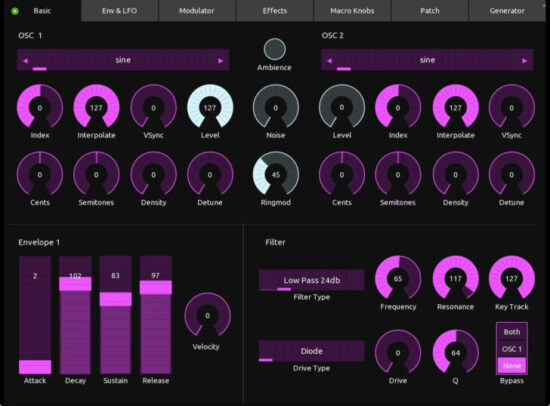550x406 pixels.
Task: Click the Noise knob
Action: (x=276, y=107)
